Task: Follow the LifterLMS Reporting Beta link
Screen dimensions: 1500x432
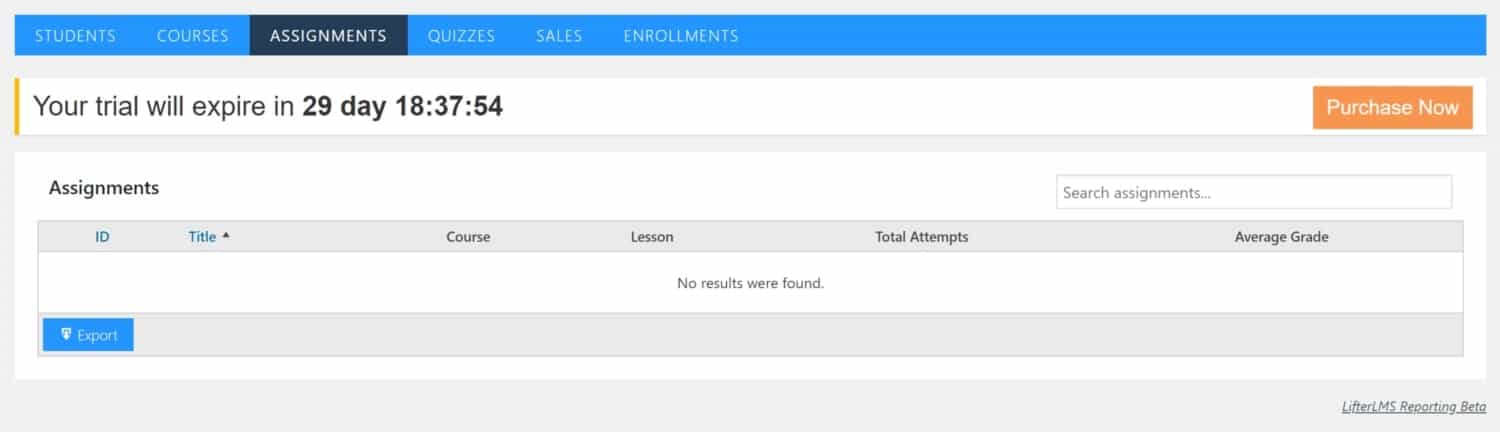Action: click(x=1414, y=407)
